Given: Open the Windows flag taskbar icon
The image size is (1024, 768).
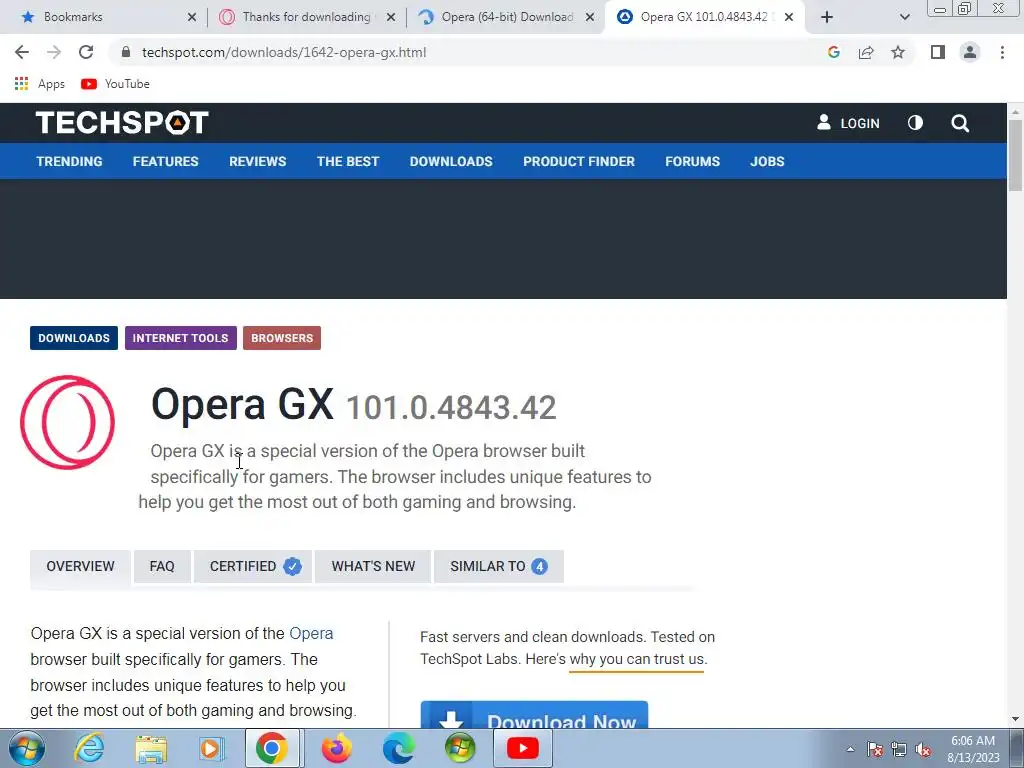Looking at the screenshot, I should pos(460,748).
